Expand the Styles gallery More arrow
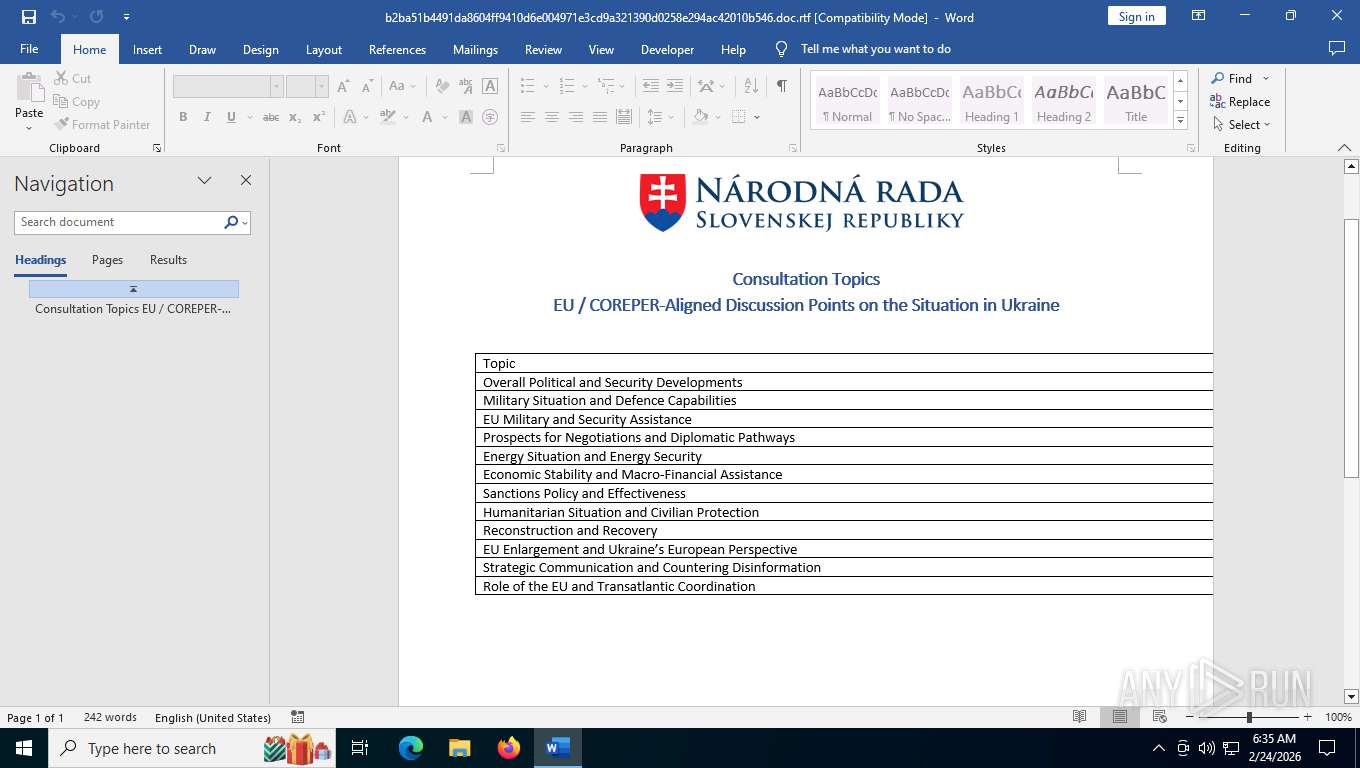 1180,120
